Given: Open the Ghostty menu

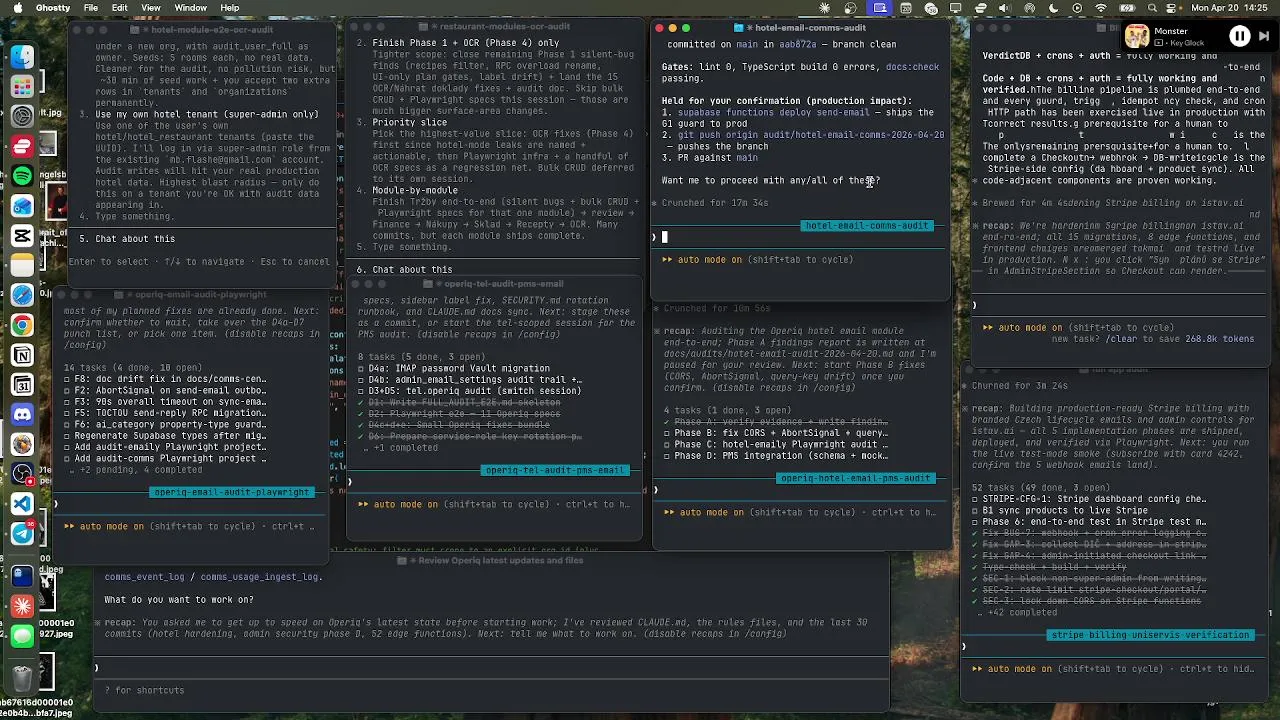Looking at the screenshot, I should [x=53, y=8].
